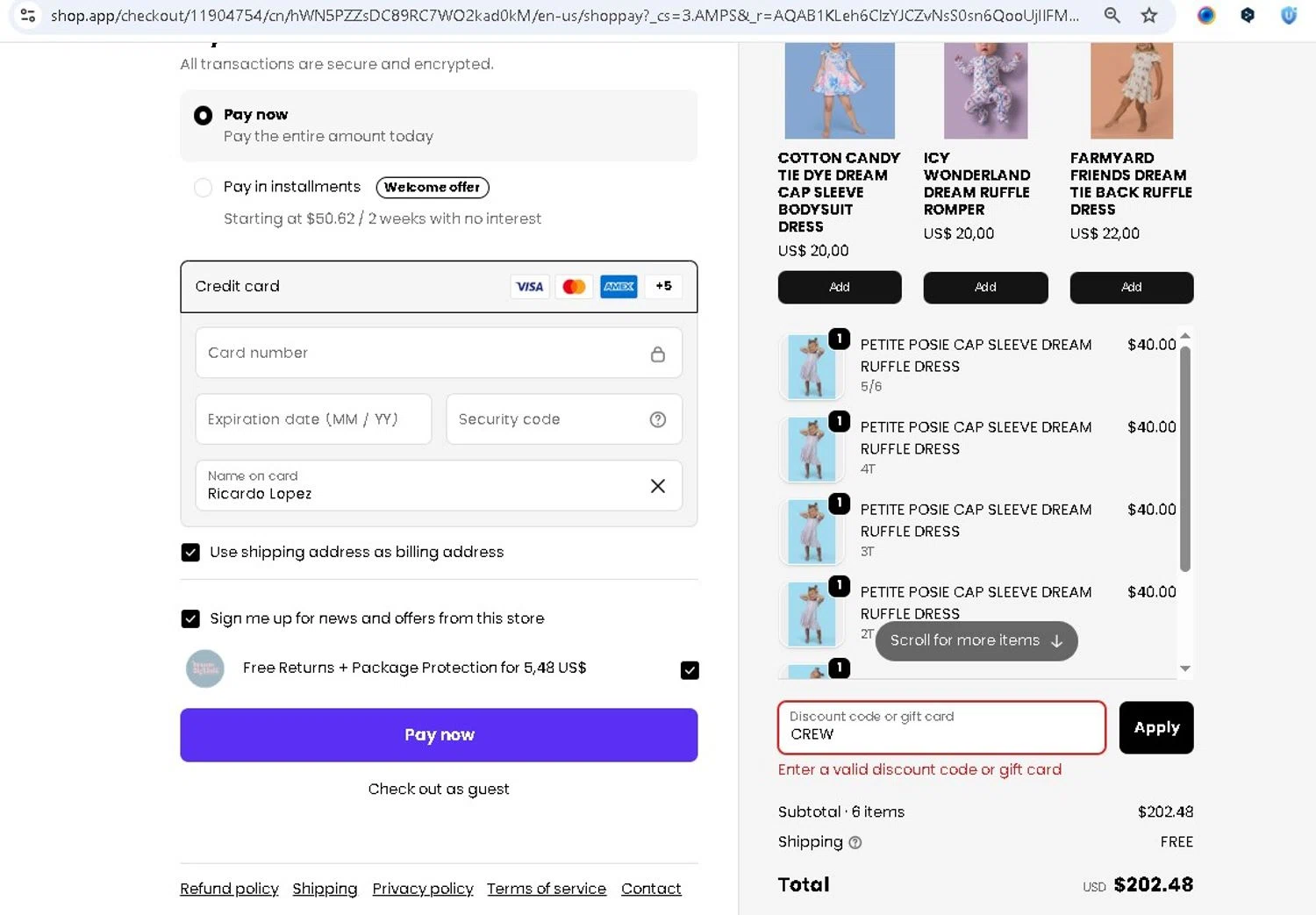Add Icy Wonderland Dream Ruffle Romper

pyautogui.click(x=985, y=288)
